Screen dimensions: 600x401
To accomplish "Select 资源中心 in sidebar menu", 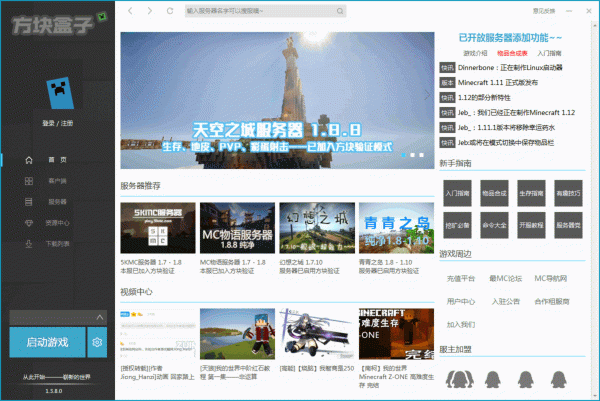I will (57, 223).
